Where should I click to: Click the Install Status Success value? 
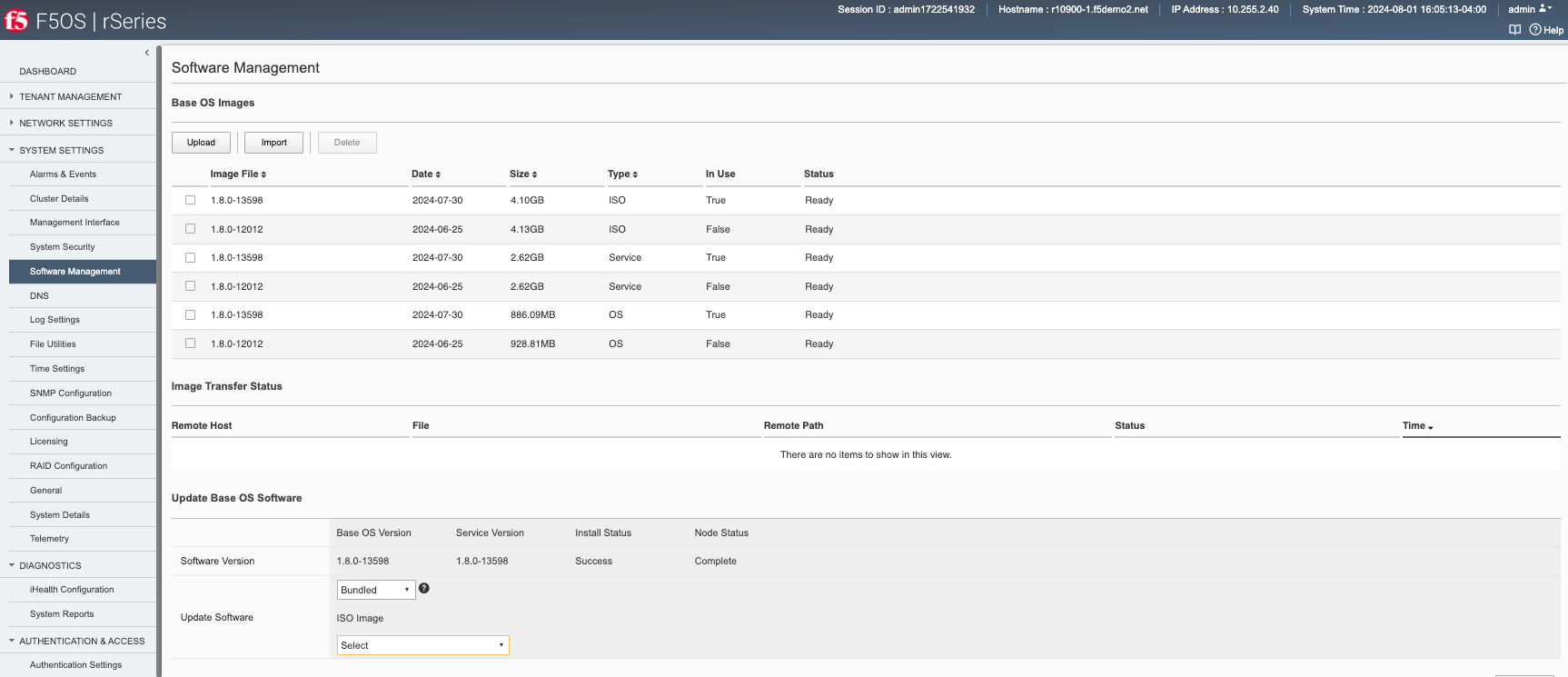593,561
